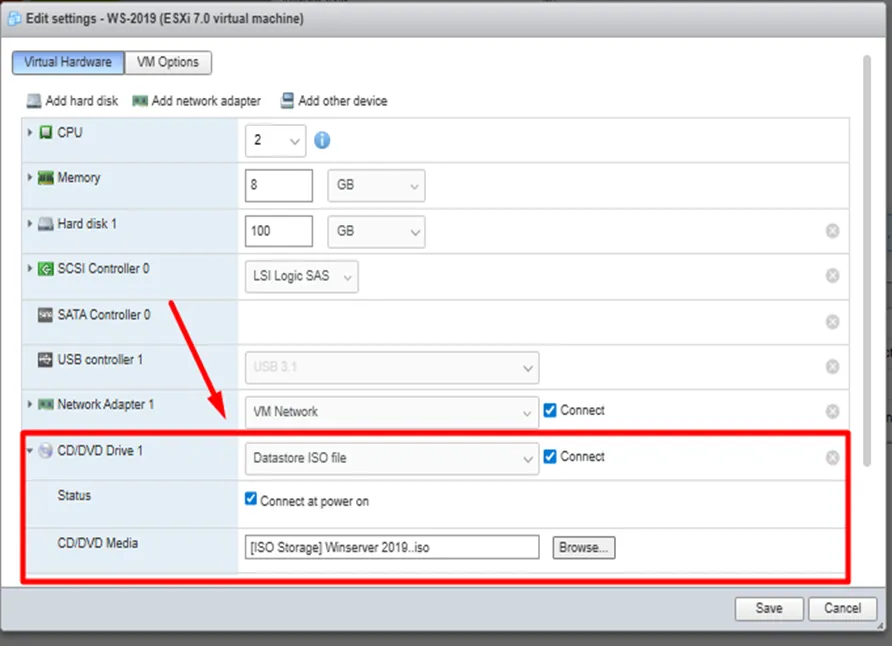892x646 pixels.
Task: Click the Add hard disk icon
Action: (35, 101)
